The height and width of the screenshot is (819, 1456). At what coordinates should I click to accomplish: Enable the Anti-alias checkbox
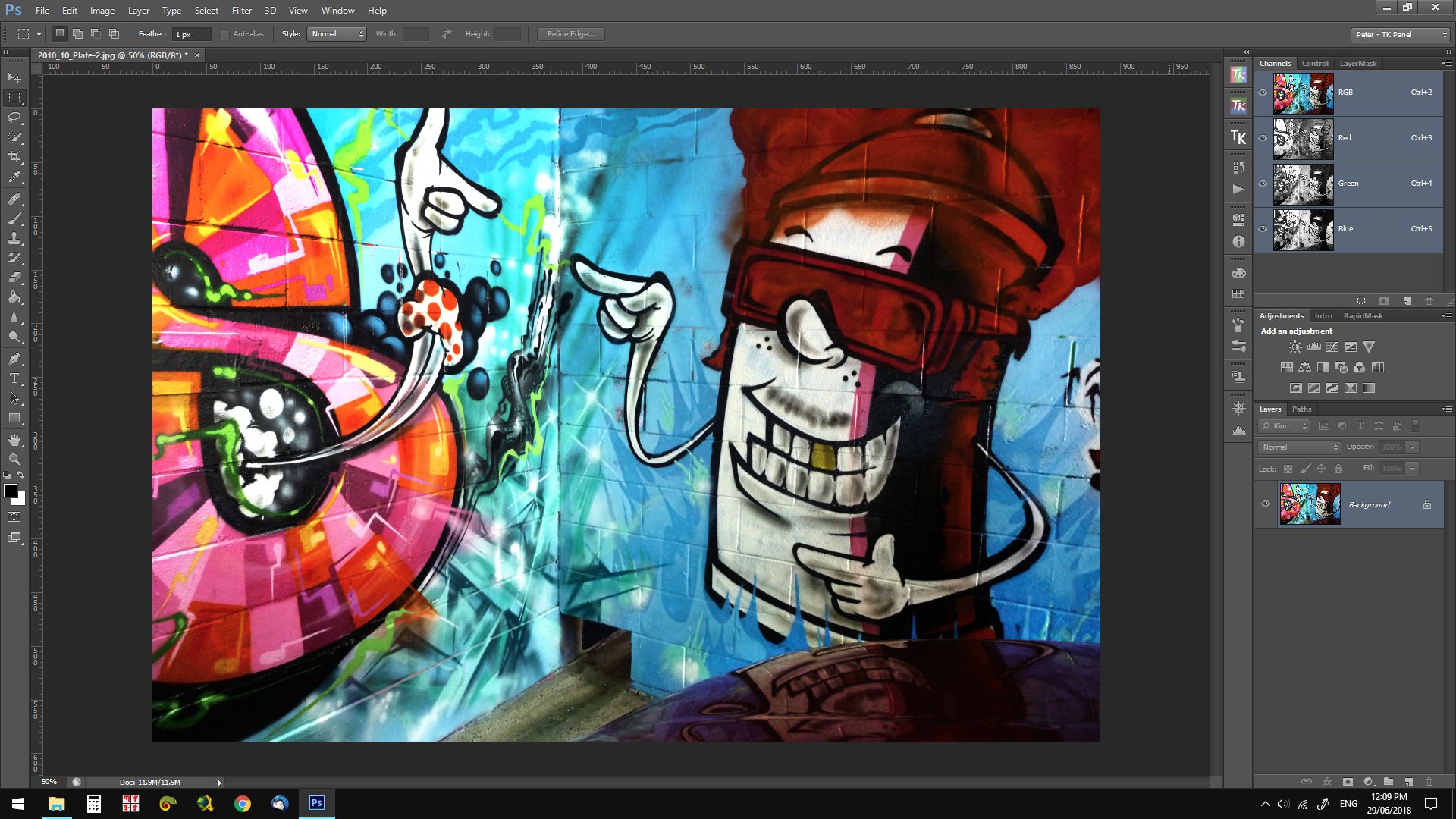coord(224,34)
